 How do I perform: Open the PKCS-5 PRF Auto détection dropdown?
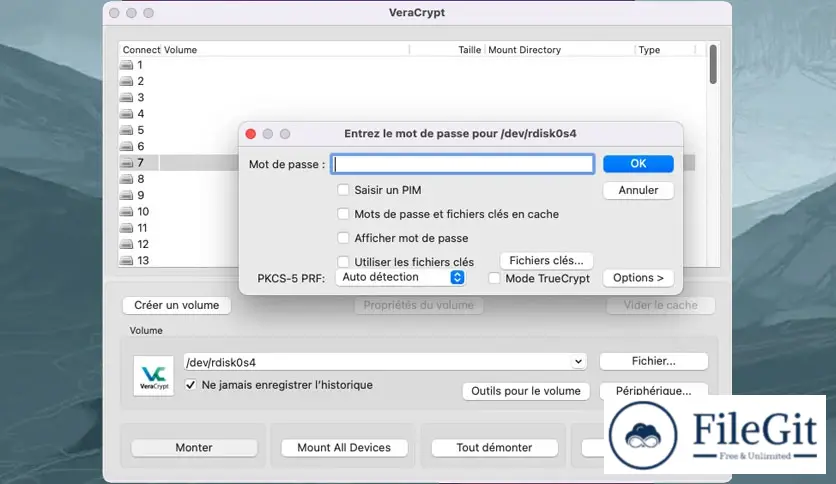point(400,277)
